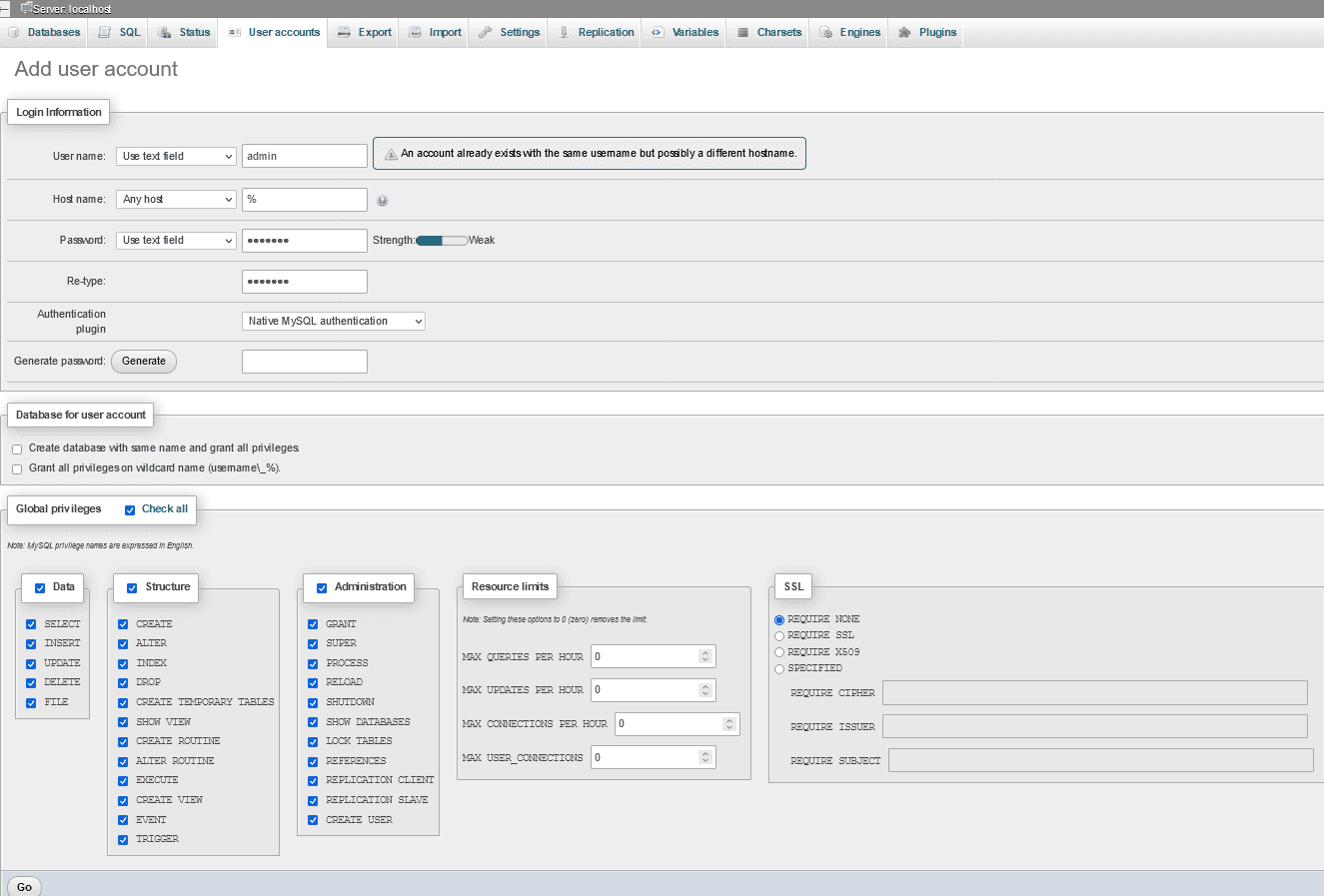Click the User name text field

coord(305,156)
